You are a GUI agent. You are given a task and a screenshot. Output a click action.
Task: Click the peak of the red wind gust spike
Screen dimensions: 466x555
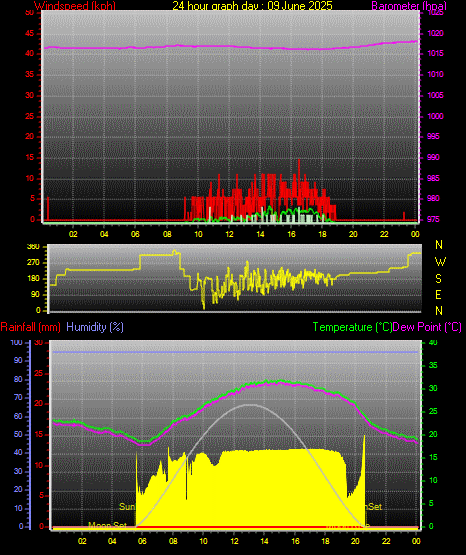pyautogui.click(x=299, y=161)
